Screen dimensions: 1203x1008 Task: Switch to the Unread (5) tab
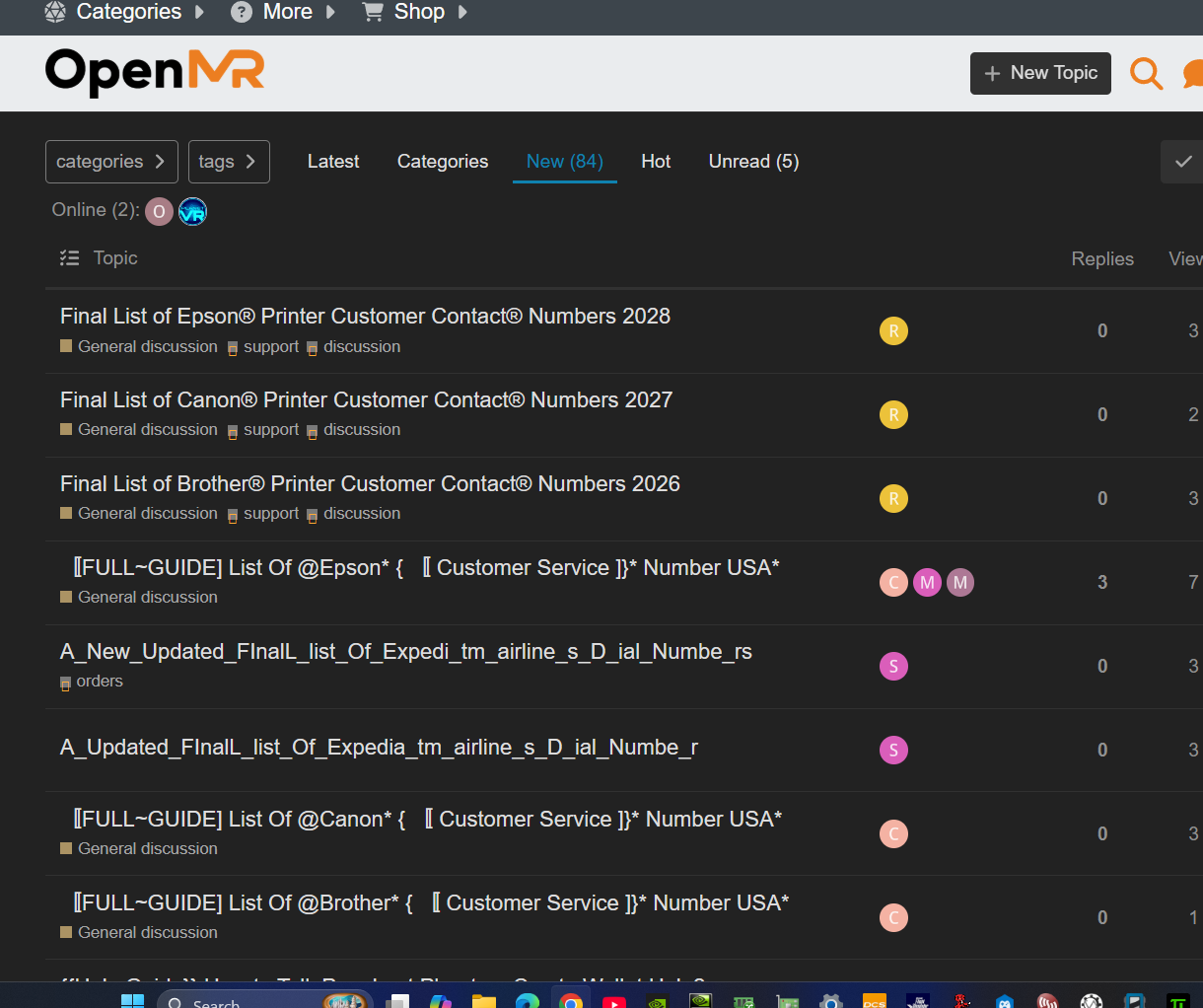(x=753, y=162)
